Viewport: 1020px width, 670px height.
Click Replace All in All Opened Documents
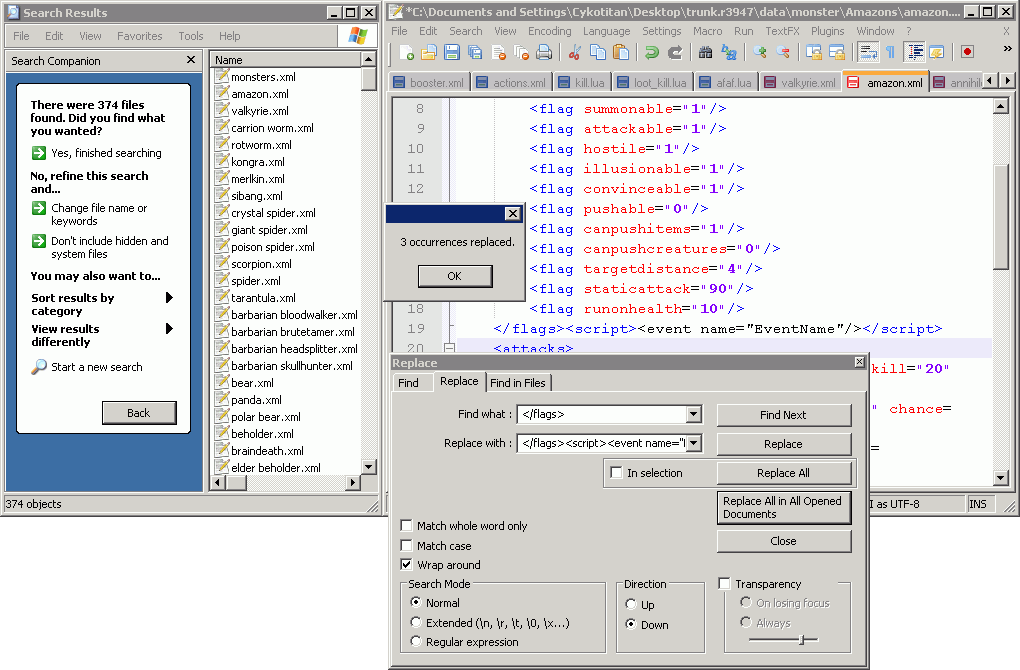784,507
